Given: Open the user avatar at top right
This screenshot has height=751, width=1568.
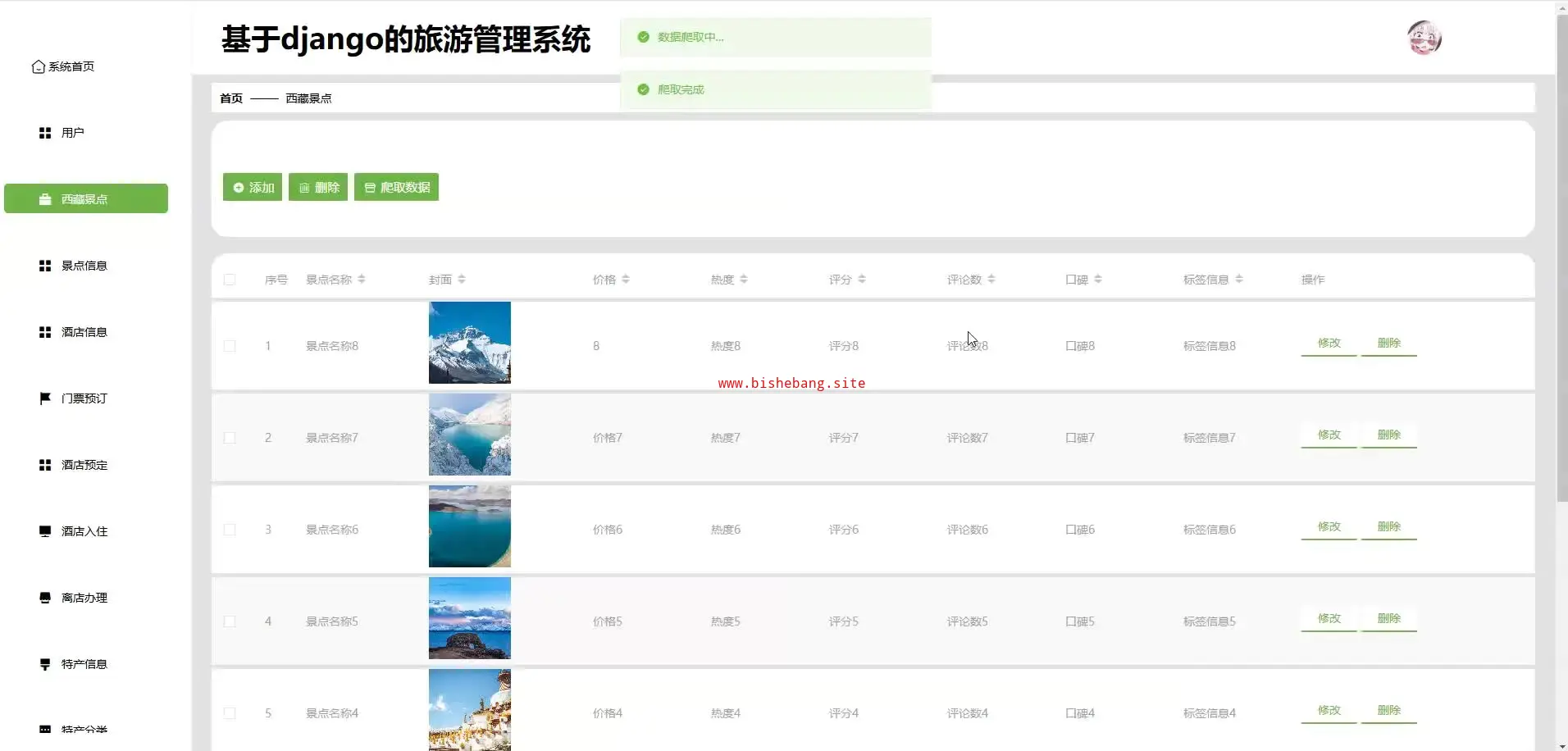Looking at the screenshot, I should (1424, 38).
